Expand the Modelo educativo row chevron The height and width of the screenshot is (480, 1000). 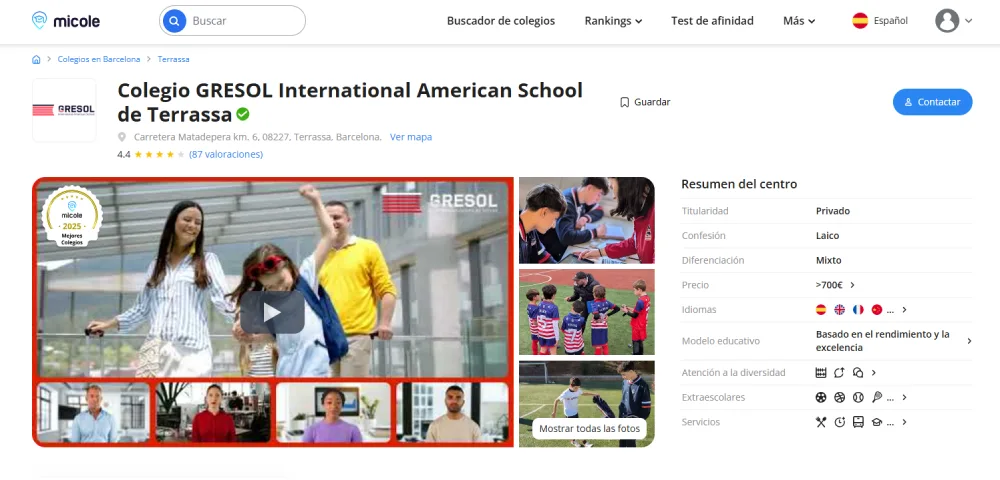pyautogui.click(x=969, y=341)
